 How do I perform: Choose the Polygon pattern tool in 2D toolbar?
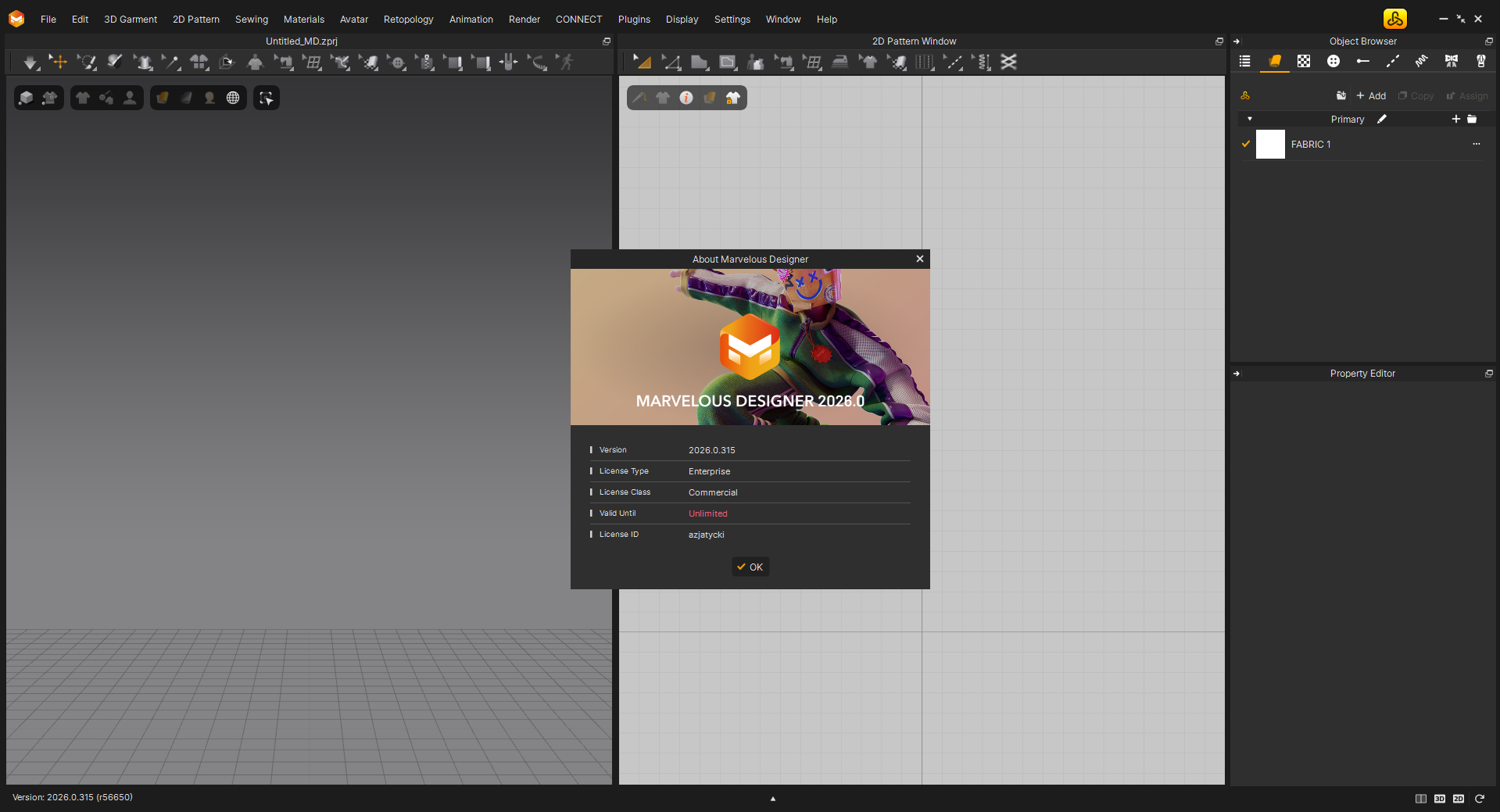pyautogui.click(x=700, y=63)
